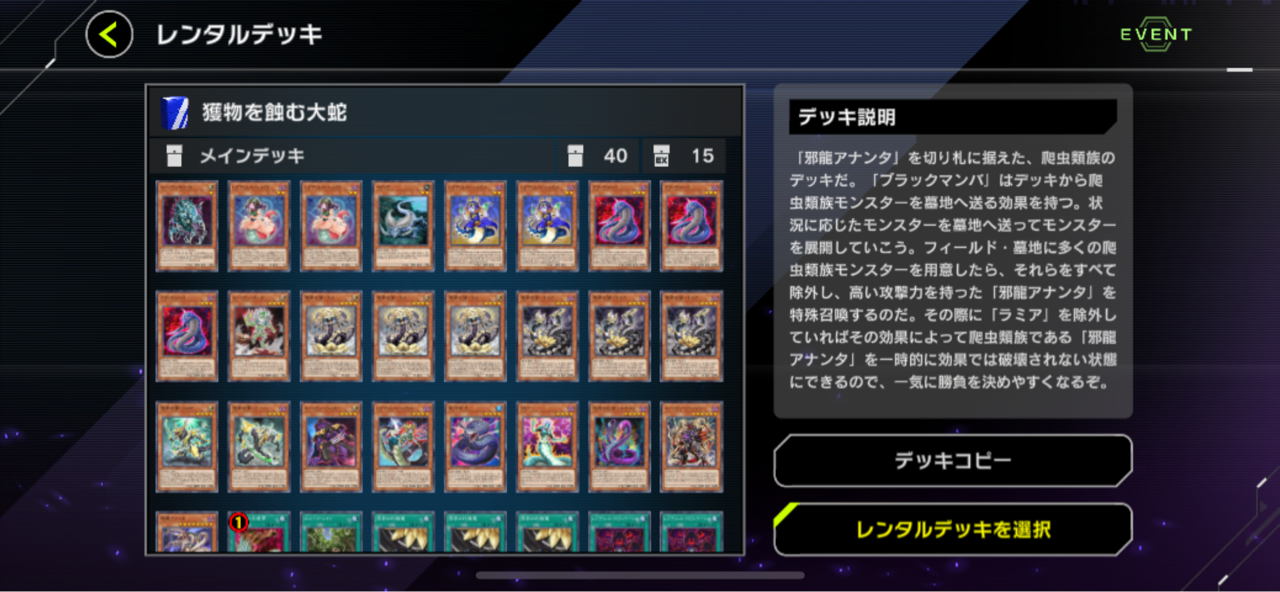The width and height of the screenshot is (1280, 592).
Task: Select the first card in top row
Action: [x=187, y=226]
